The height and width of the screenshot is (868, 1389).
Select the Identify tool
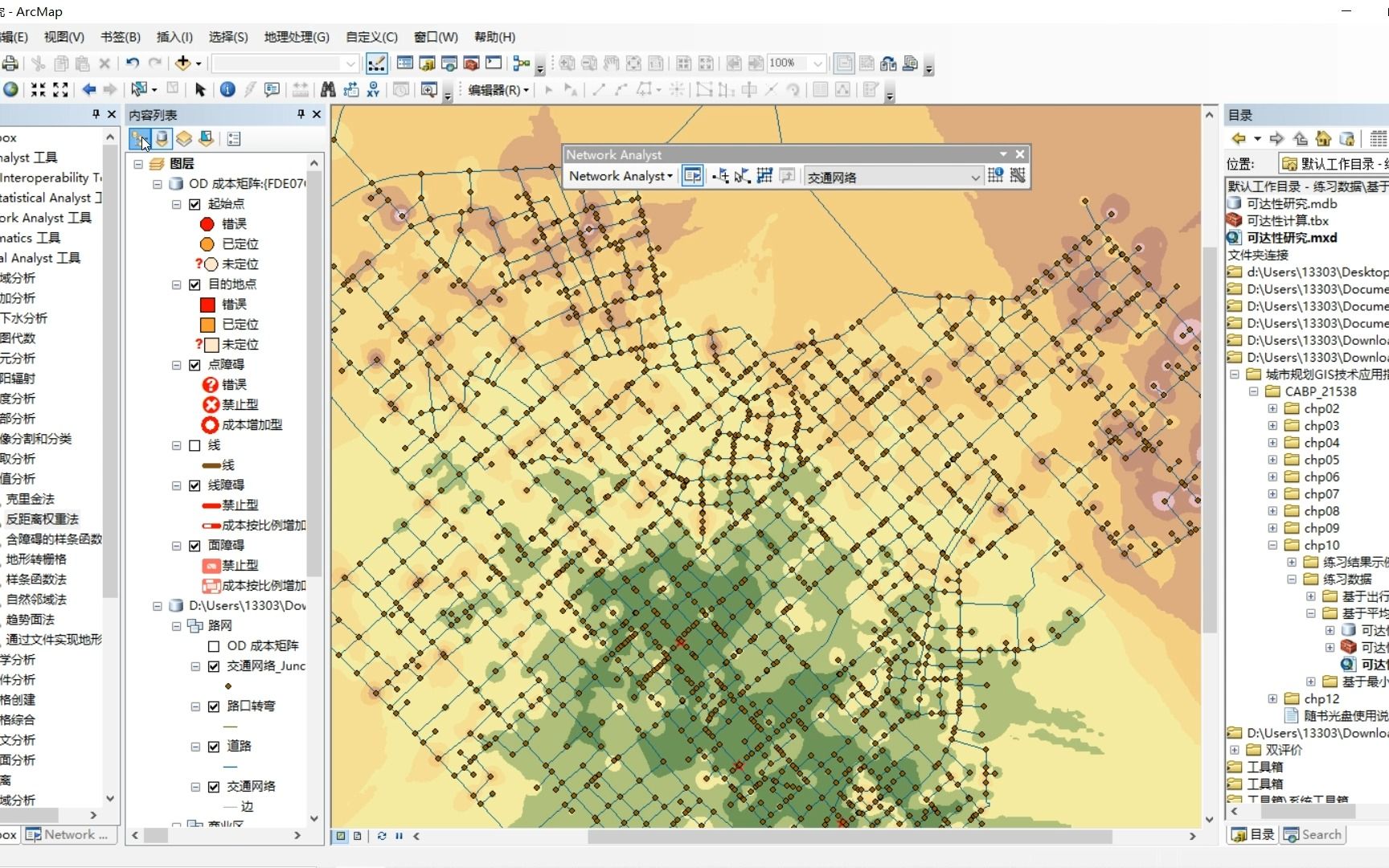pyautogui.click(x=227, y=90)
